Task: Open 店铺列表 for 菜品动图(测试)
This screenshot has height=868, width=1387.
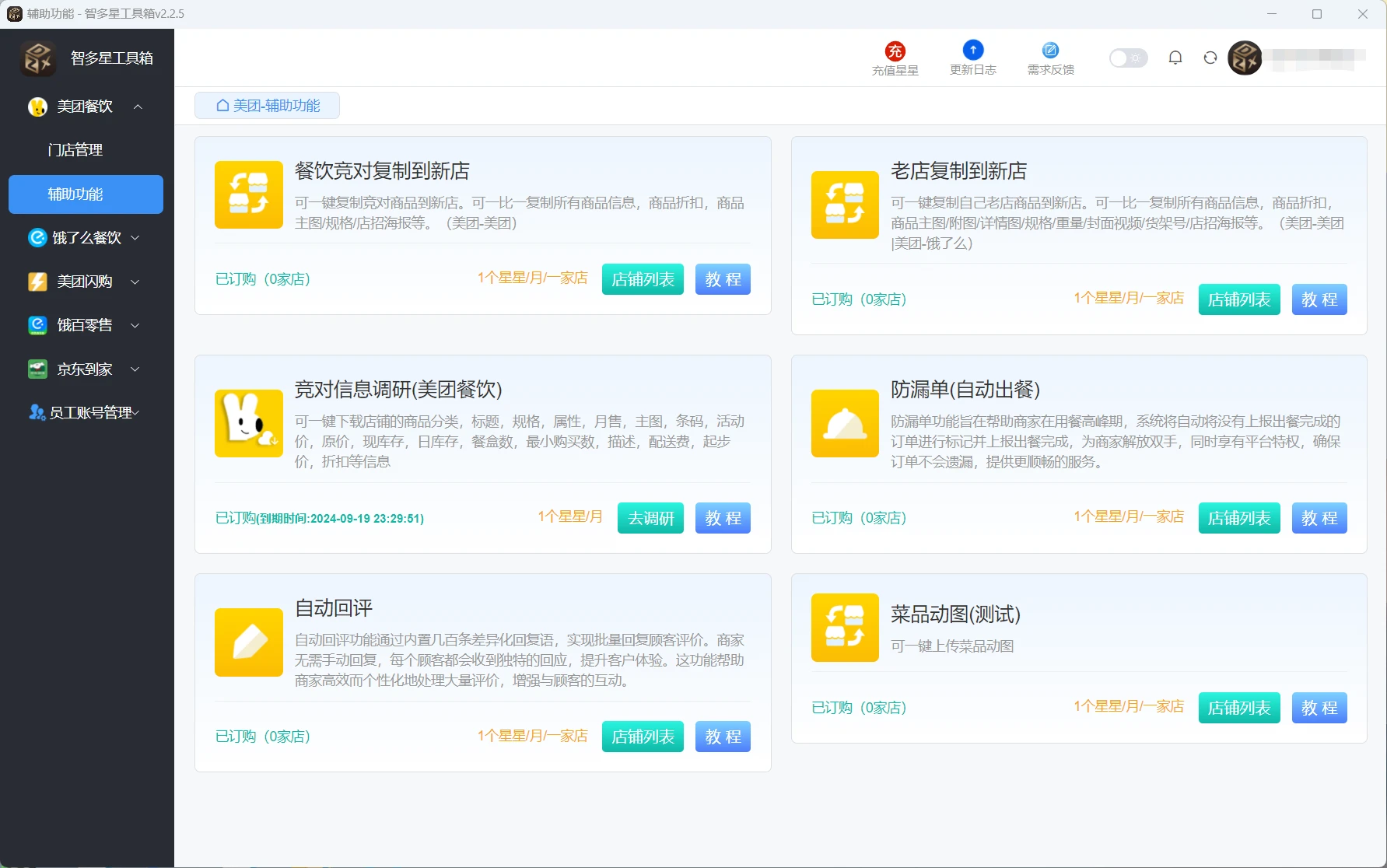Action: [1239, 708]
